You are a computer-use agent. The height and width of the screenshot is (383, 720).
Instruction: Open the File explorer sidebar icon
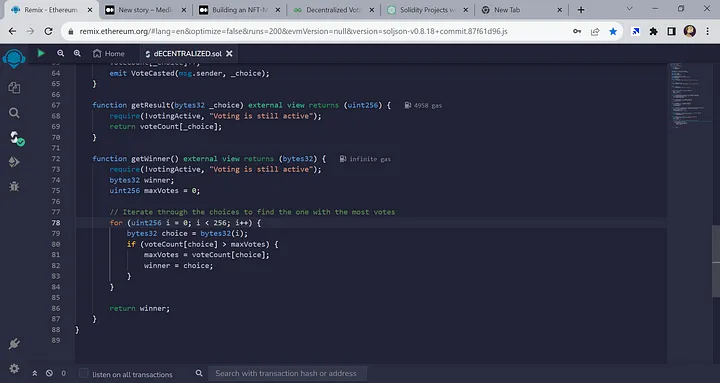point(14,87)
